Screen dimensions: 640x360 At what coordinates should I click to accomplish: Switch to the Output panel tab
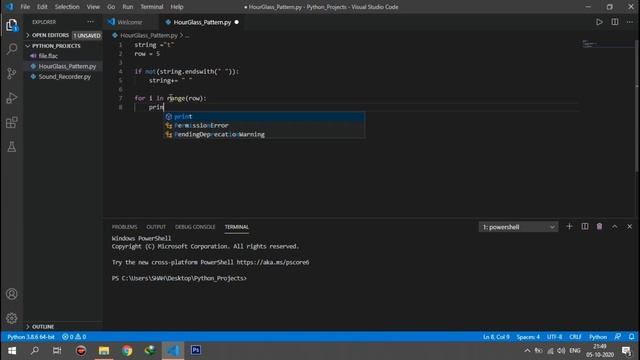coord(156,227)
